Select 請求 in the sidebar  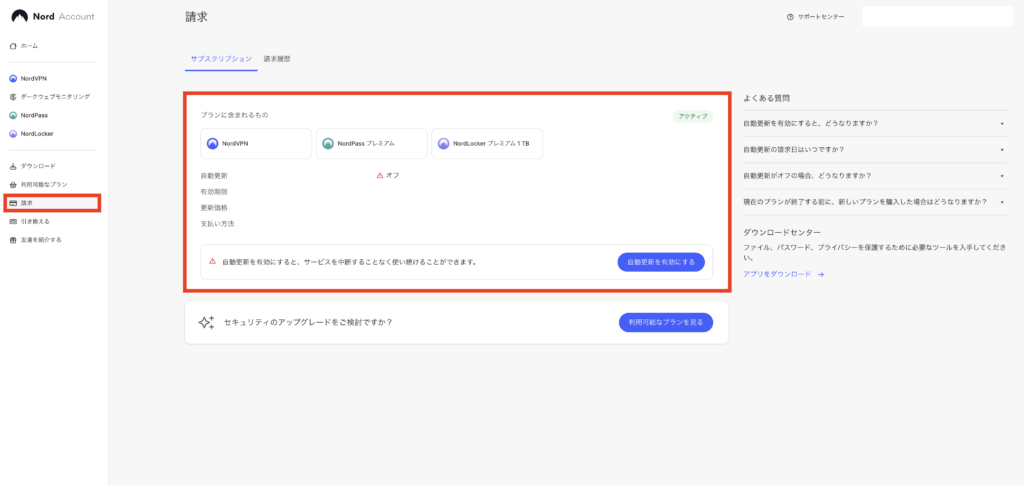pos(52,203)
